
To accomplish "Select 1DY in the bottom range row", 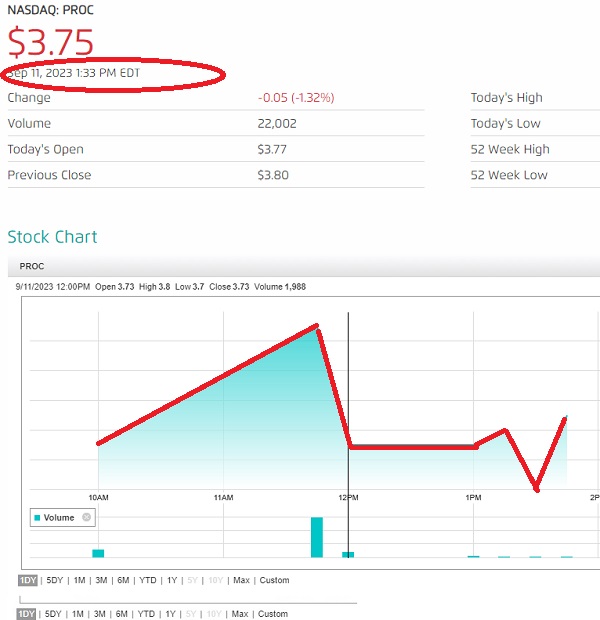I will [26, 614].
